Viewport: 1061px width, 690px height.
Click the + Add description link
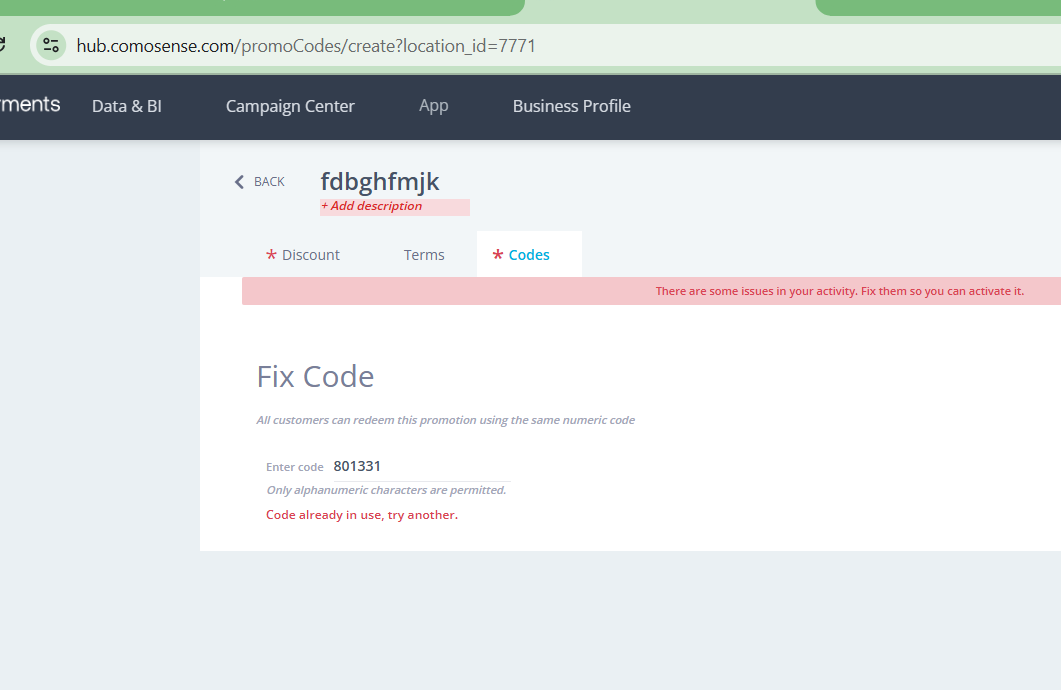click(371, 206)
